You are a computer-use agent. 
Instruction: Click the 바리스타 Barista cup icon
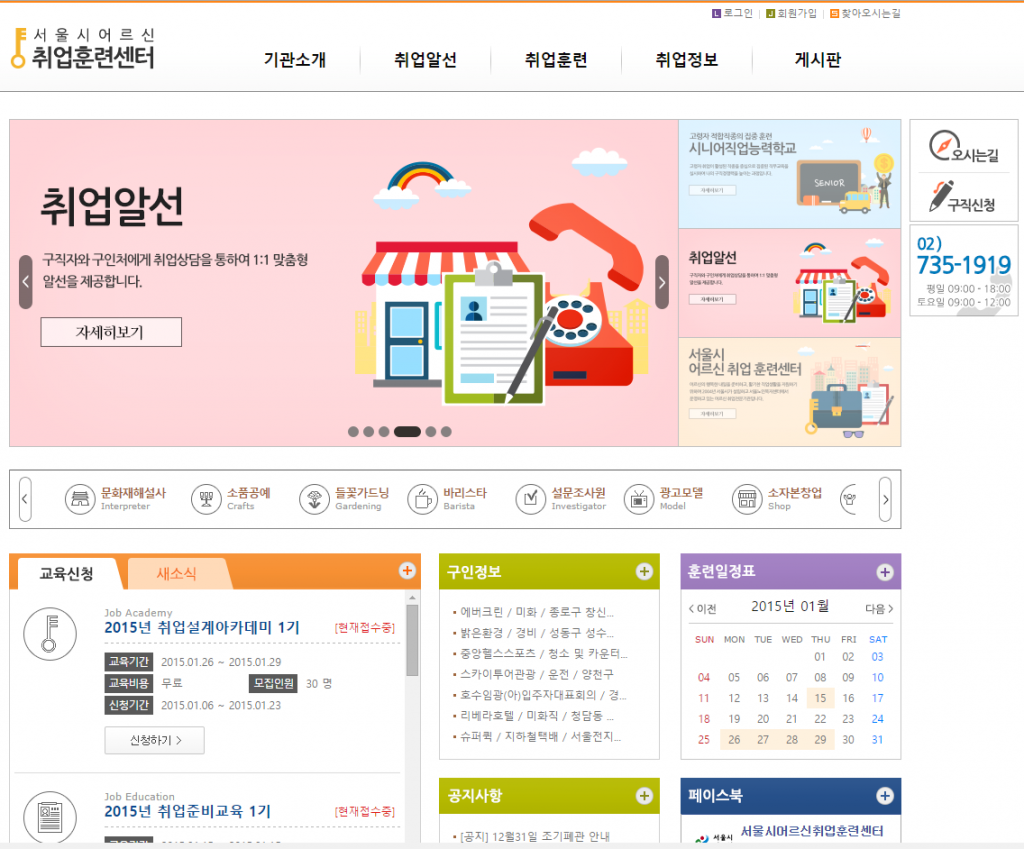pos(422,498)
